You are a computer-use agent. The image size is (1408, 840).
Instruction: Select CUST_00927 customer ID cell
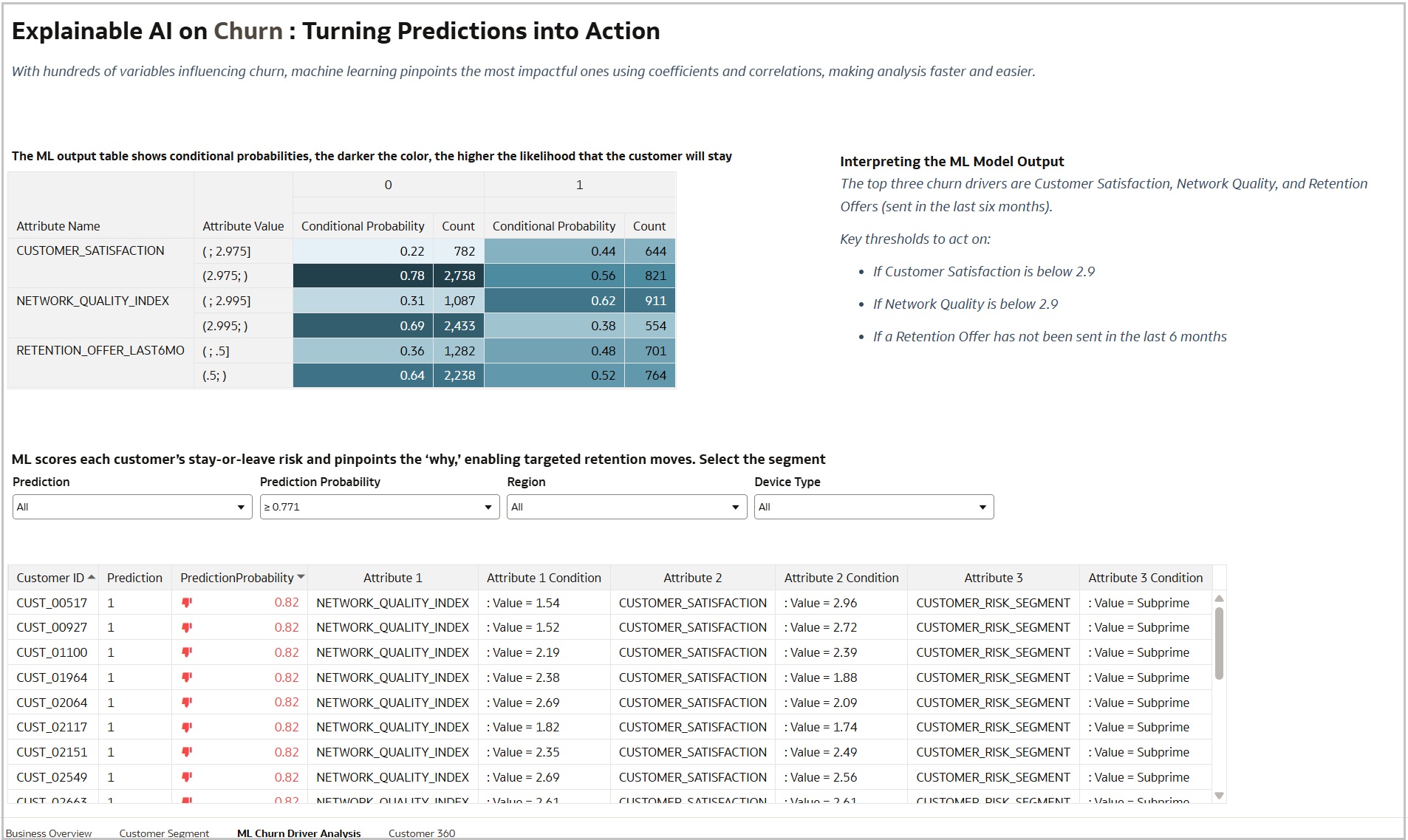coord(52,627)
